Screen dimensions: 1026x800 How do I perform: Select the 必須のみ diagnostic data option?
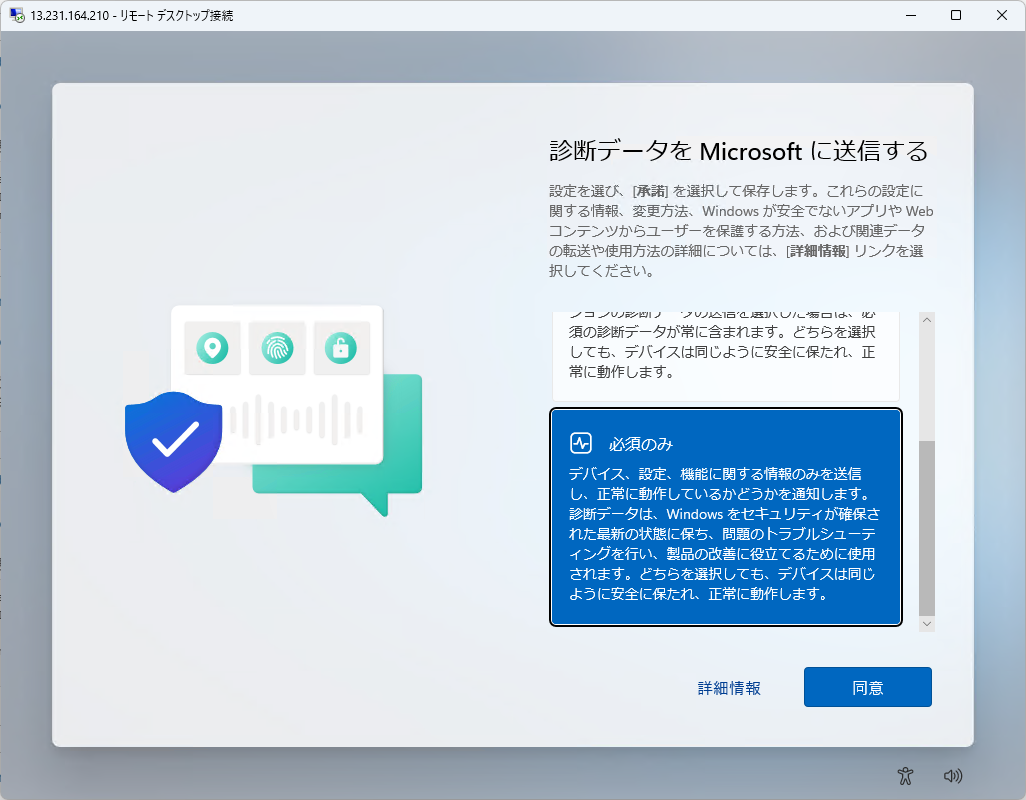726,517
